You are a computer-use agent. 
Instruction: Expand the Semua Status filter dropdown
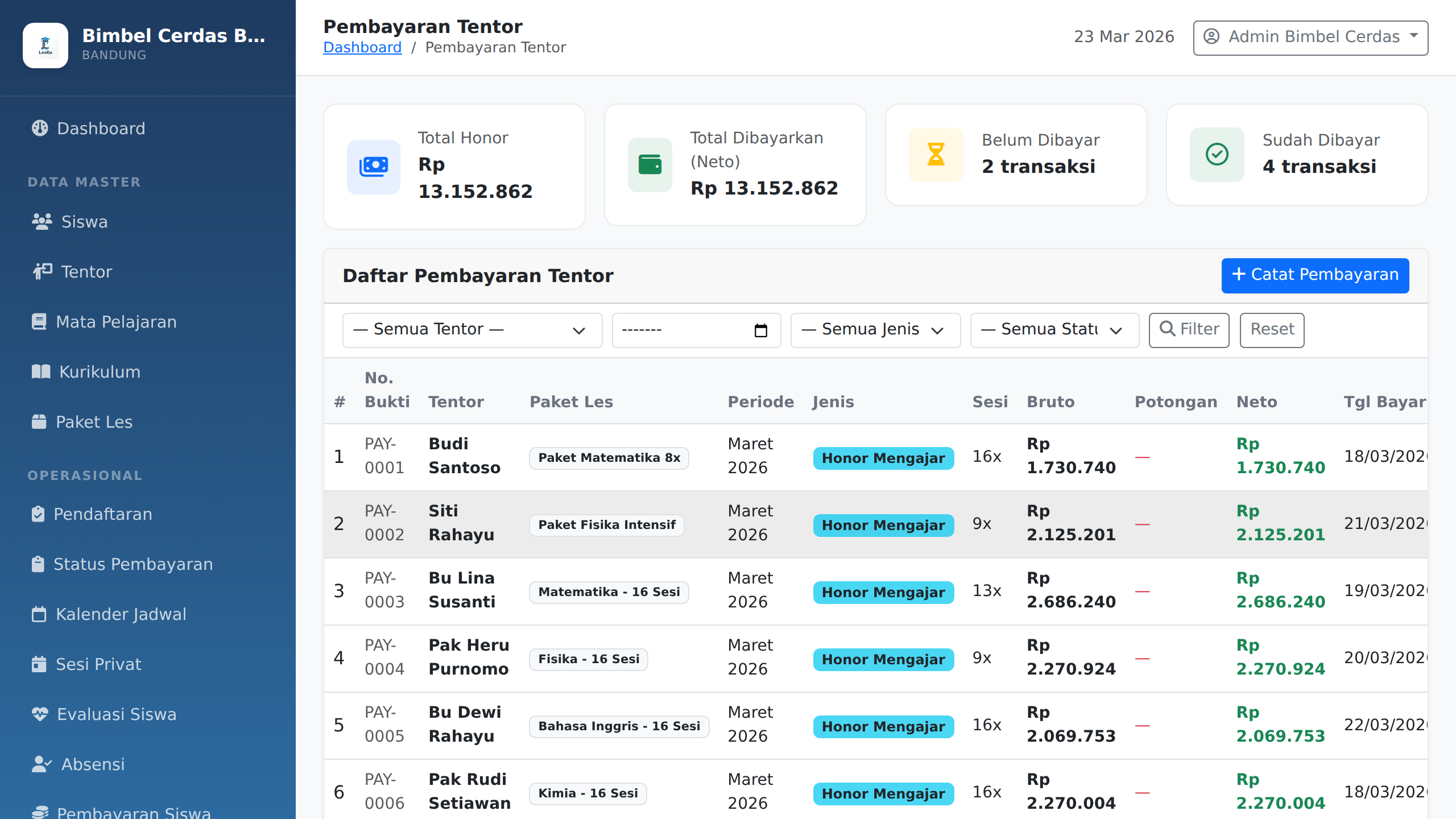[1054, 330]
